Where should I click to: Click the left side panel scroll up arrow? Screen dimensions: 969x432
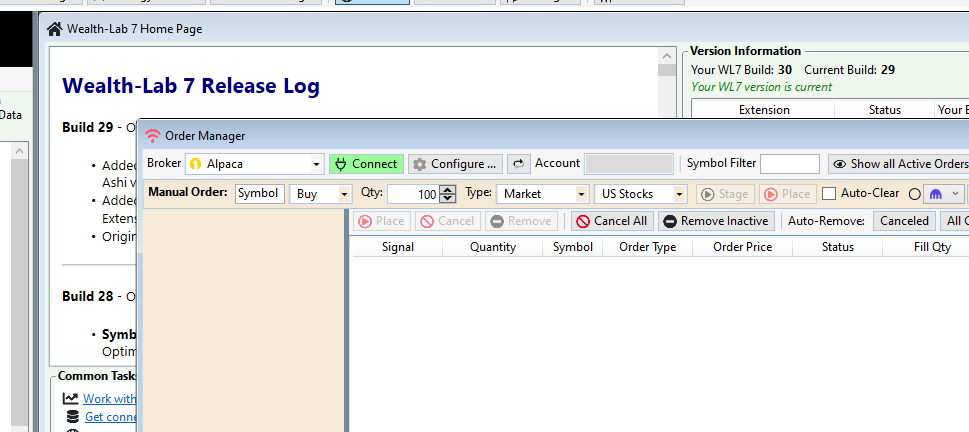point(20,151)
